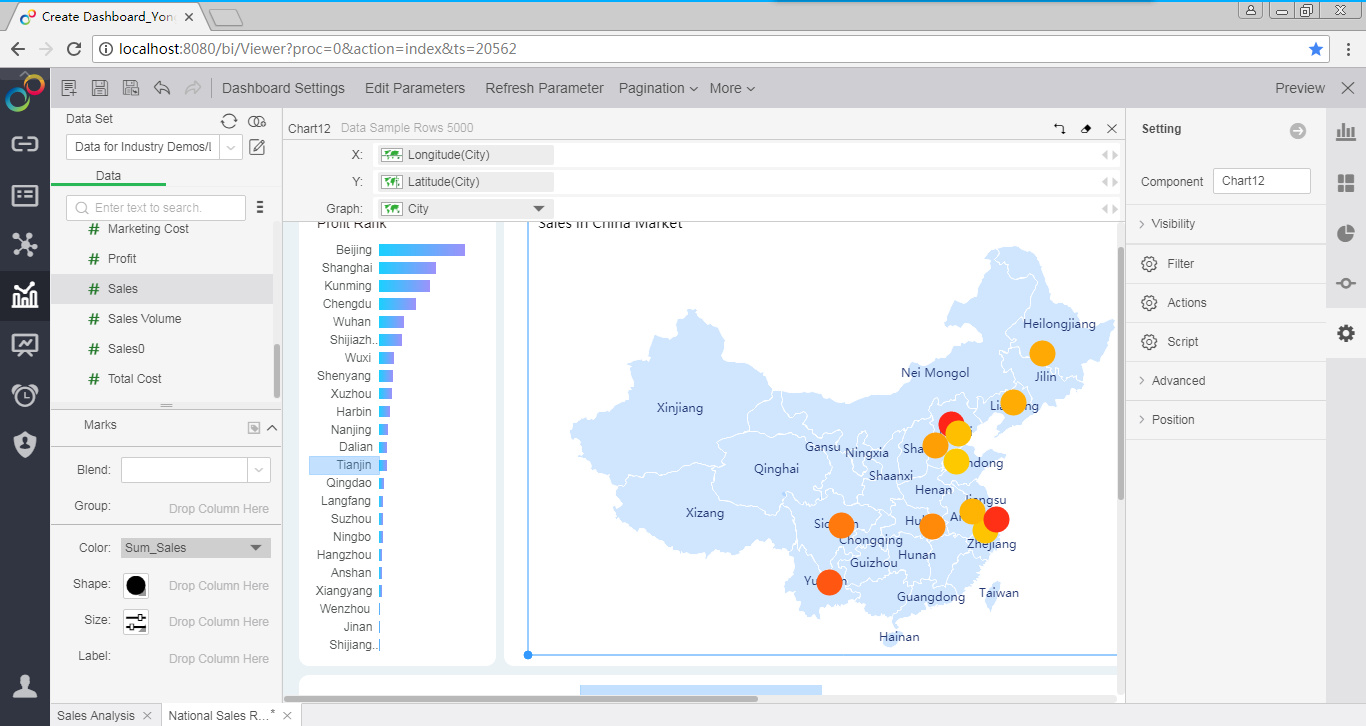Click the new dashboard icon in toolbar
This screenshot has height=726, width=1366.
click(69, 88)
